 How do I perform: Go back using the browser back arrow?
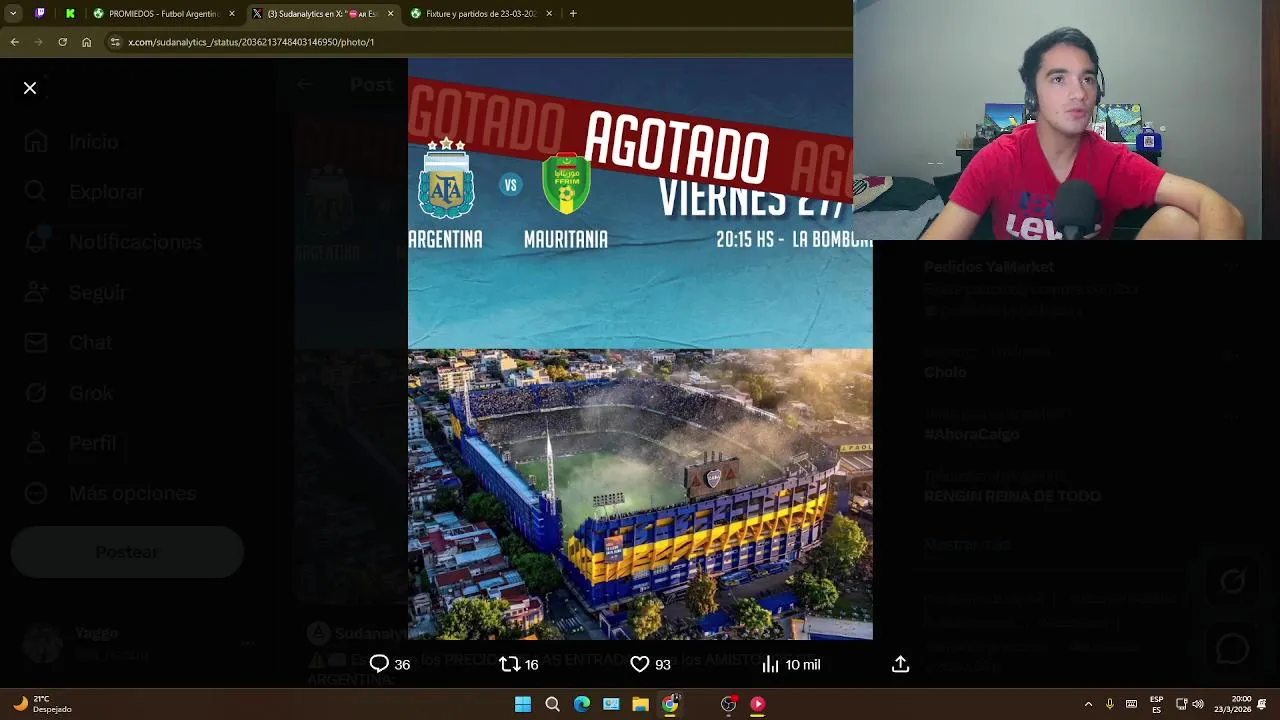click(x=14, y=42)
